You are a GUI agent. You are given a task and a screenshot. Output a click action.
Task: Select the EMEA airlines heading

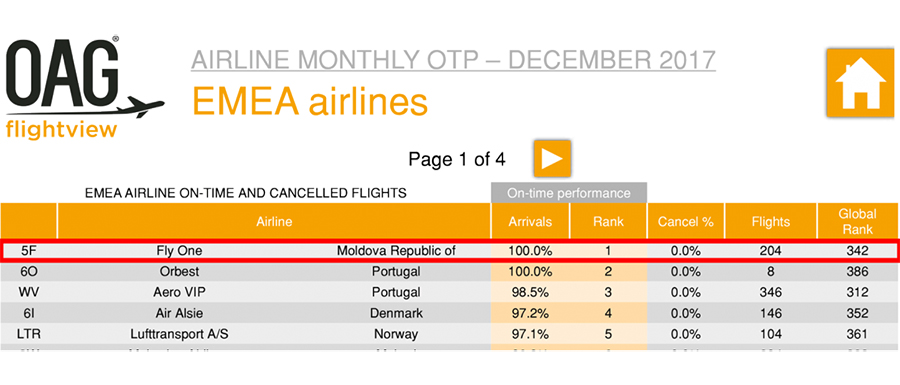[310, 102]
